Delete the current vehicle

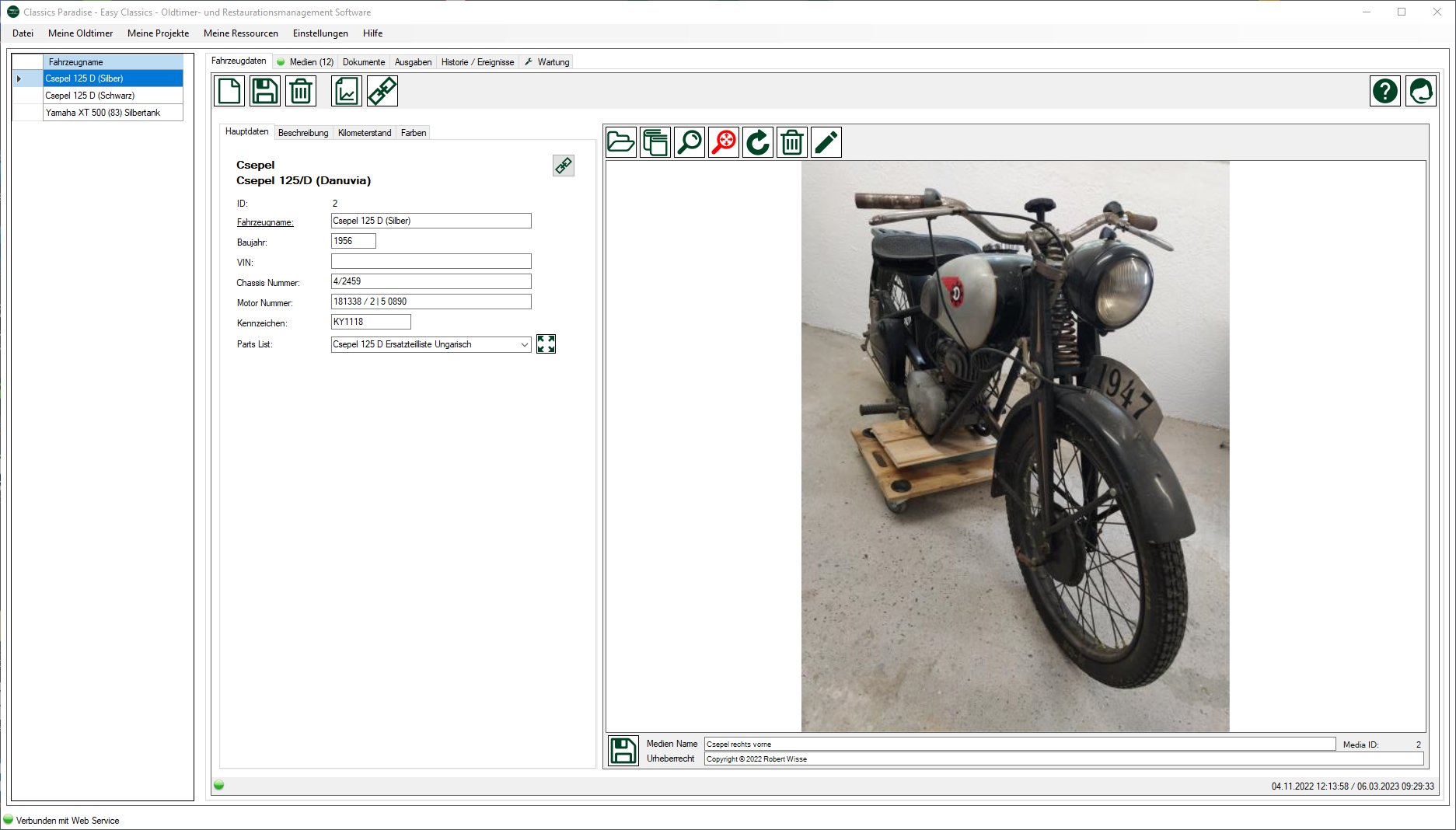pos(301,92)
